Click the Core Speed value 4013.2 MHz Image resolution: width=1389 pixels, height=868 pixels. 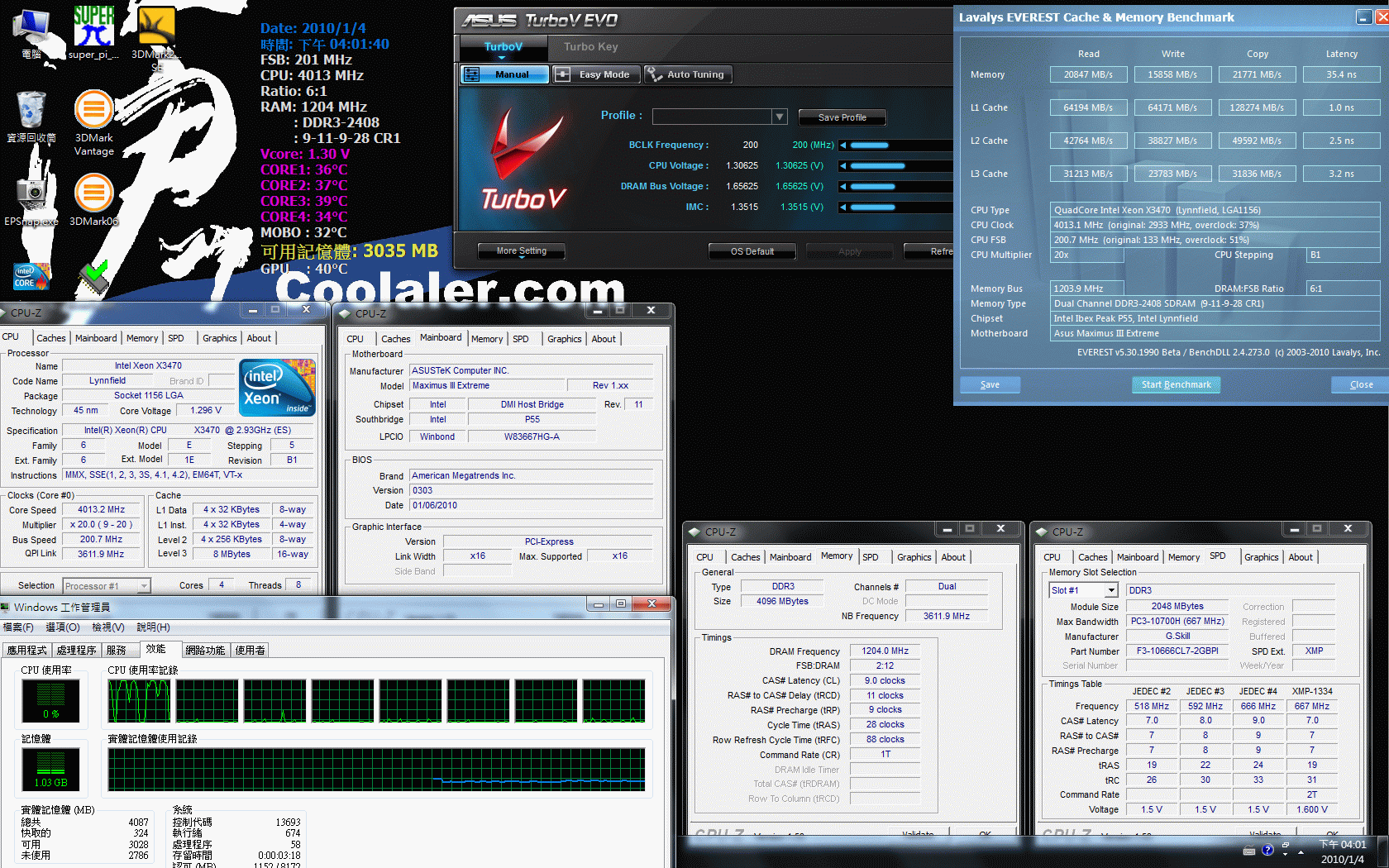point(102,510)
